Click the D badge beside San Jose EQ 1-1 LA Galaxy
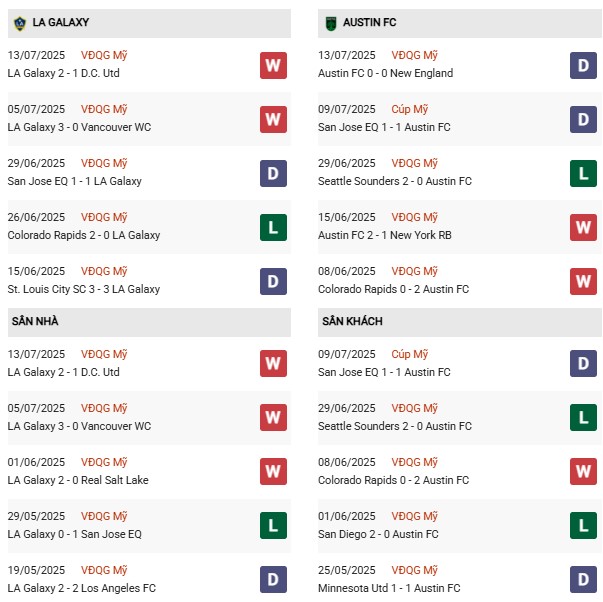This screenshot has height=602, width=603. (273, 173)
